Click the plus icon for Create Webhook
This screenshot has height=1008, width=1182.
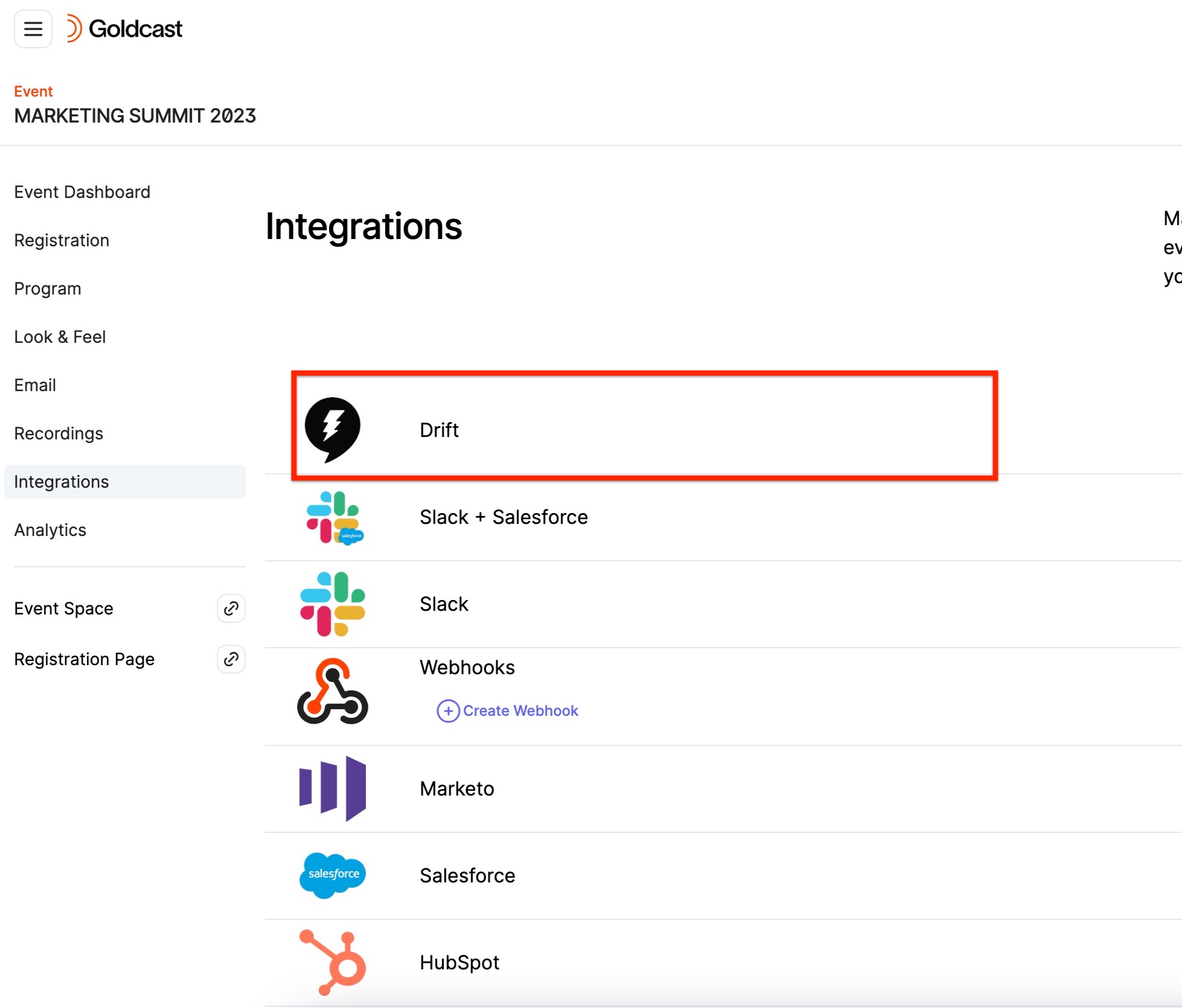coord(448,711)
